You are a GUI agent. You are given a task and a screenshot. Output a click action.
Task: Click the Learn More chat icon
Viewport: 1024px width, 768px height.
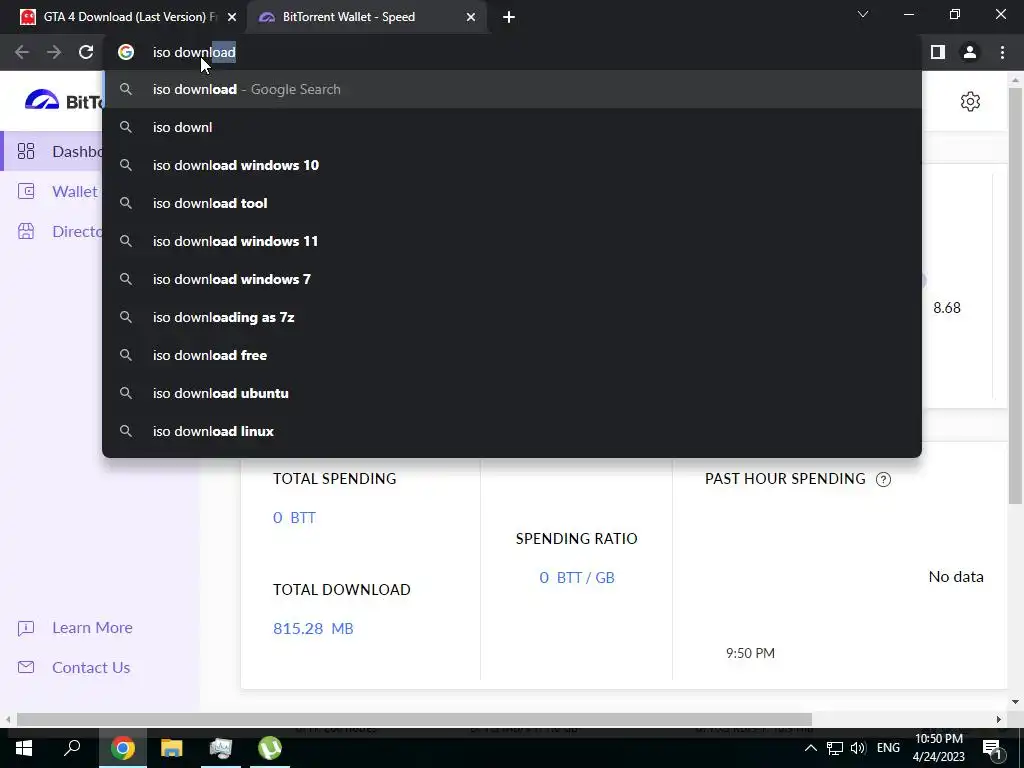[x=25, y=628]
